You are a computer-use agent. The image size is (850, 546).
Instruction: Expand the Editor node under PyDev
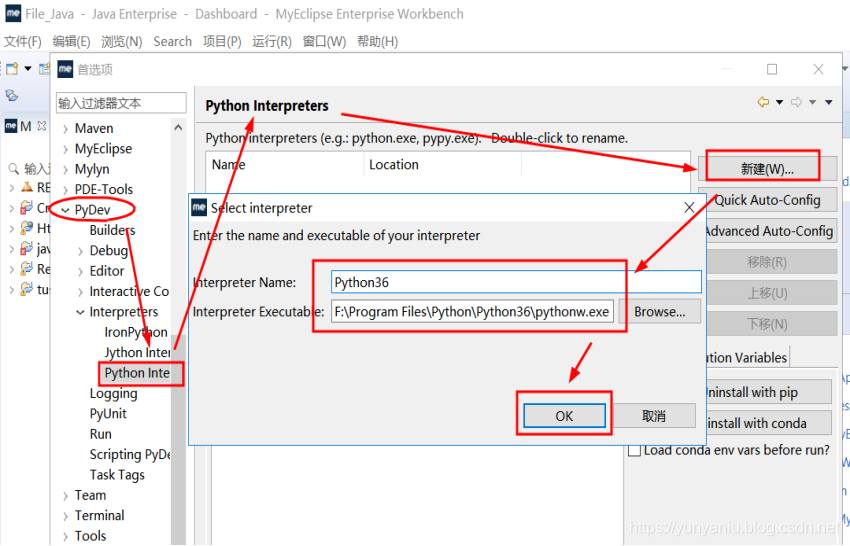click(x=80, y=272)
